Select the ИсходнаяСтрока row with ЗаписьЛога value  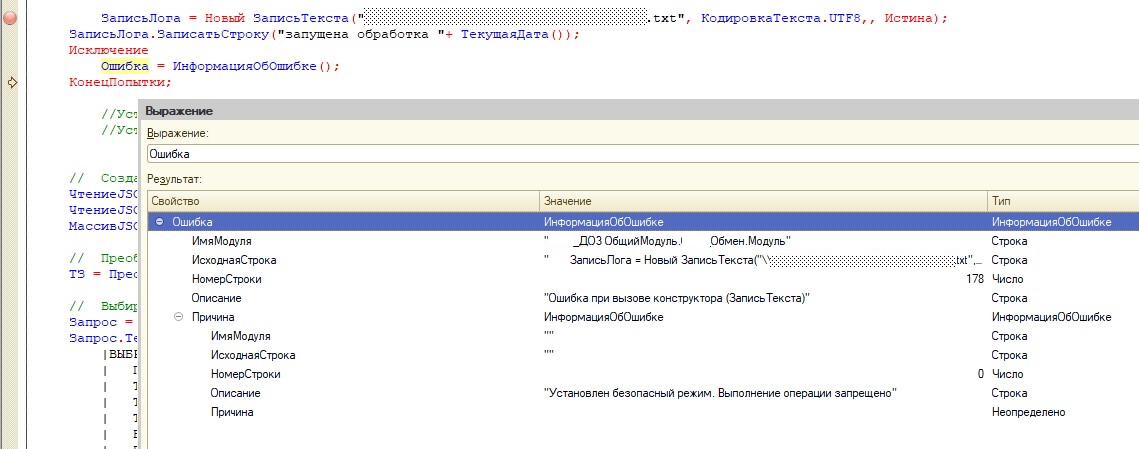(x=643, y=260)
